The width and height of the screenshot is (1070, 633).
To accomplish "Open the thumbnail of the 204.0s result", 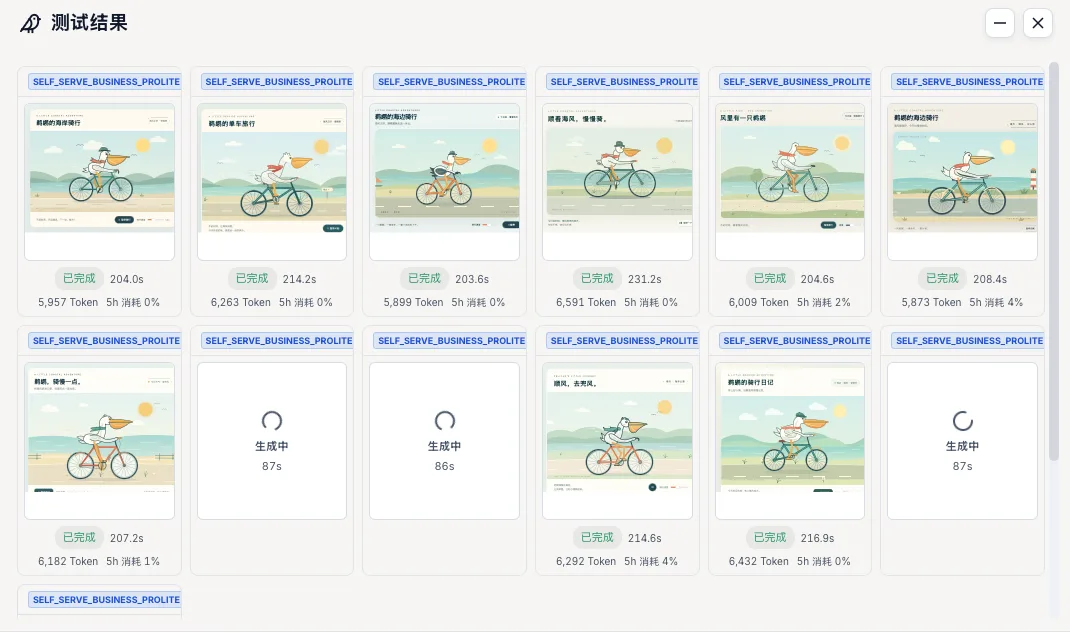I will point(100,181).
